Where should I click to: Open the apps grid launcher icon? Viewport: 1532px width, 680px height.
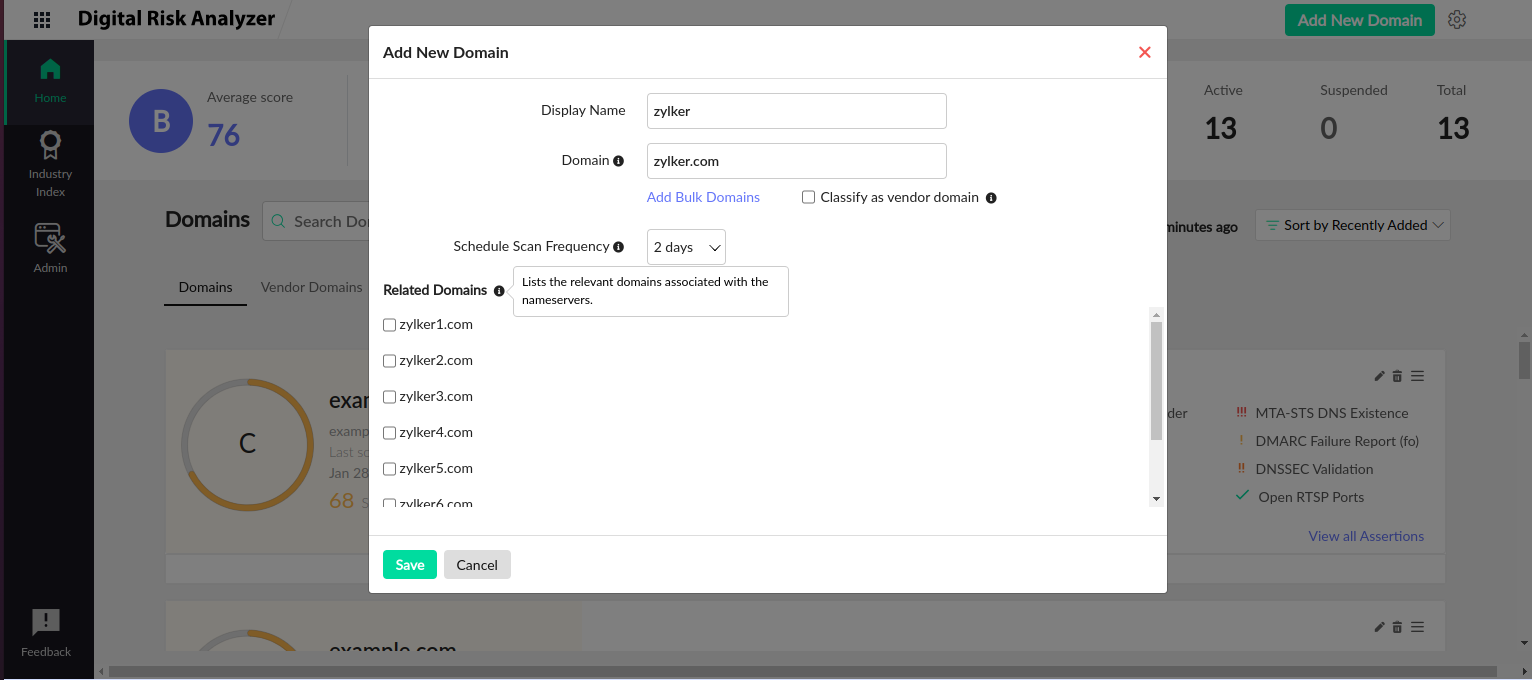tap(42, 20)
